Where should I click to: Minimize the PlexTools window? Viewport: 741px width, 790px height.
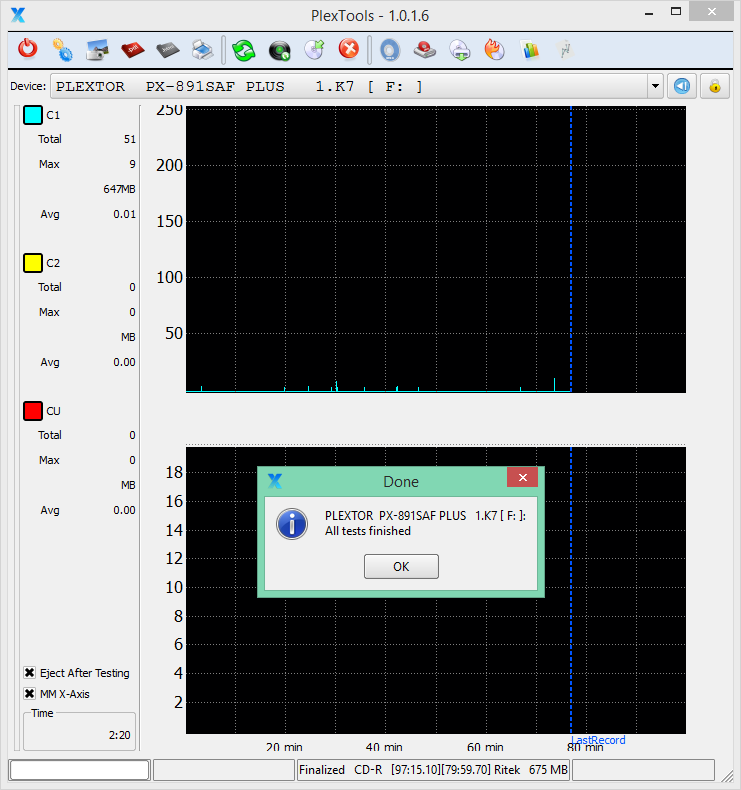point(649,12)
